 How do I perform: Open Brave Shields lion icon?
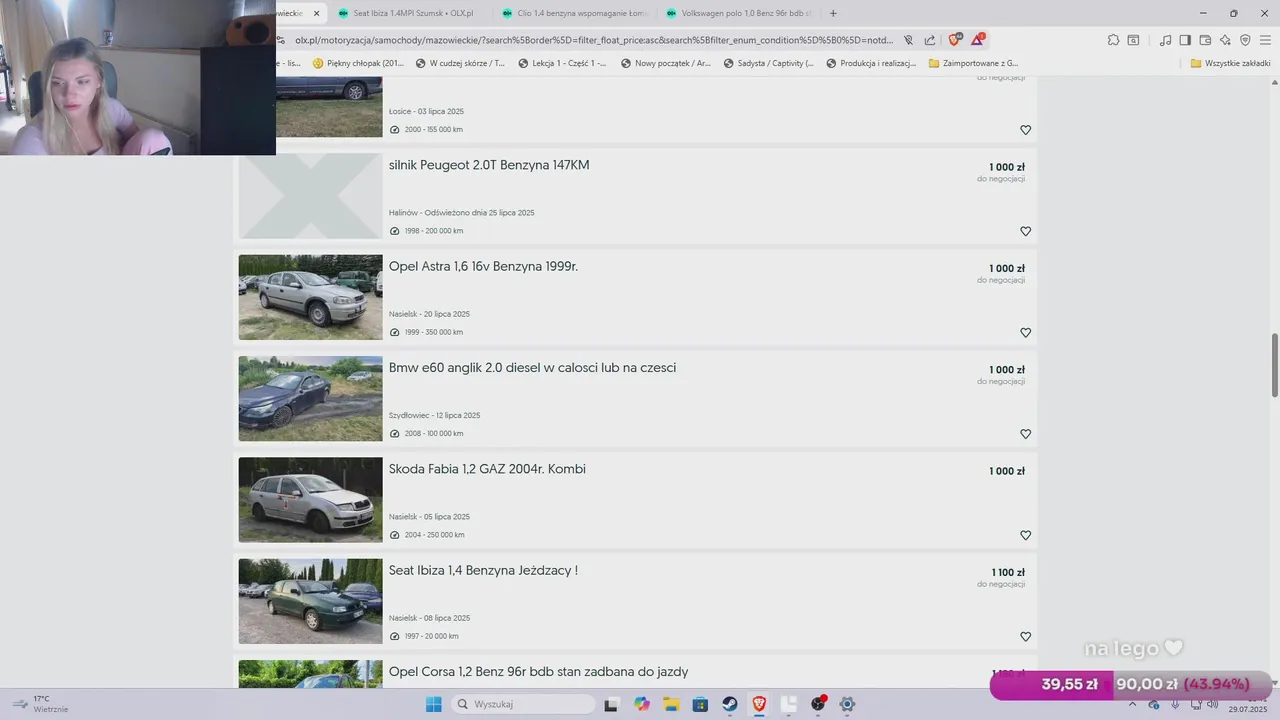click(954, 40)
